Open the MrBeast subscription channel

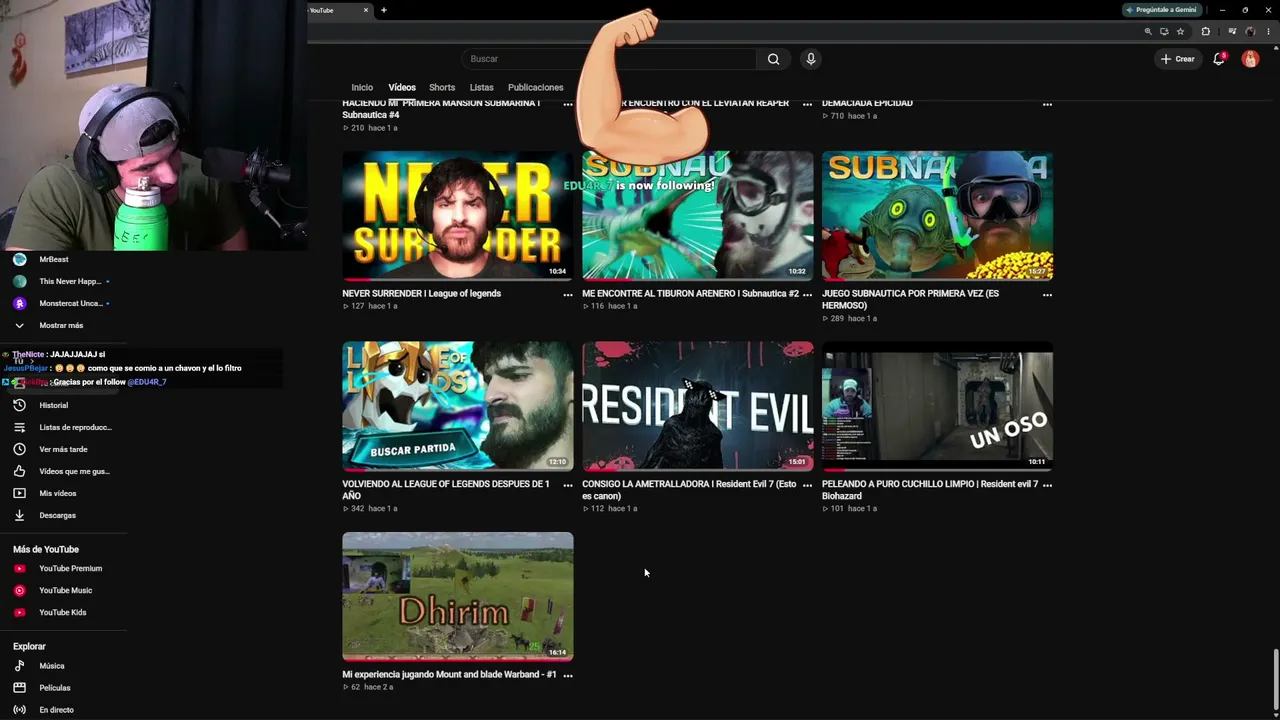(x=41, y=259)
